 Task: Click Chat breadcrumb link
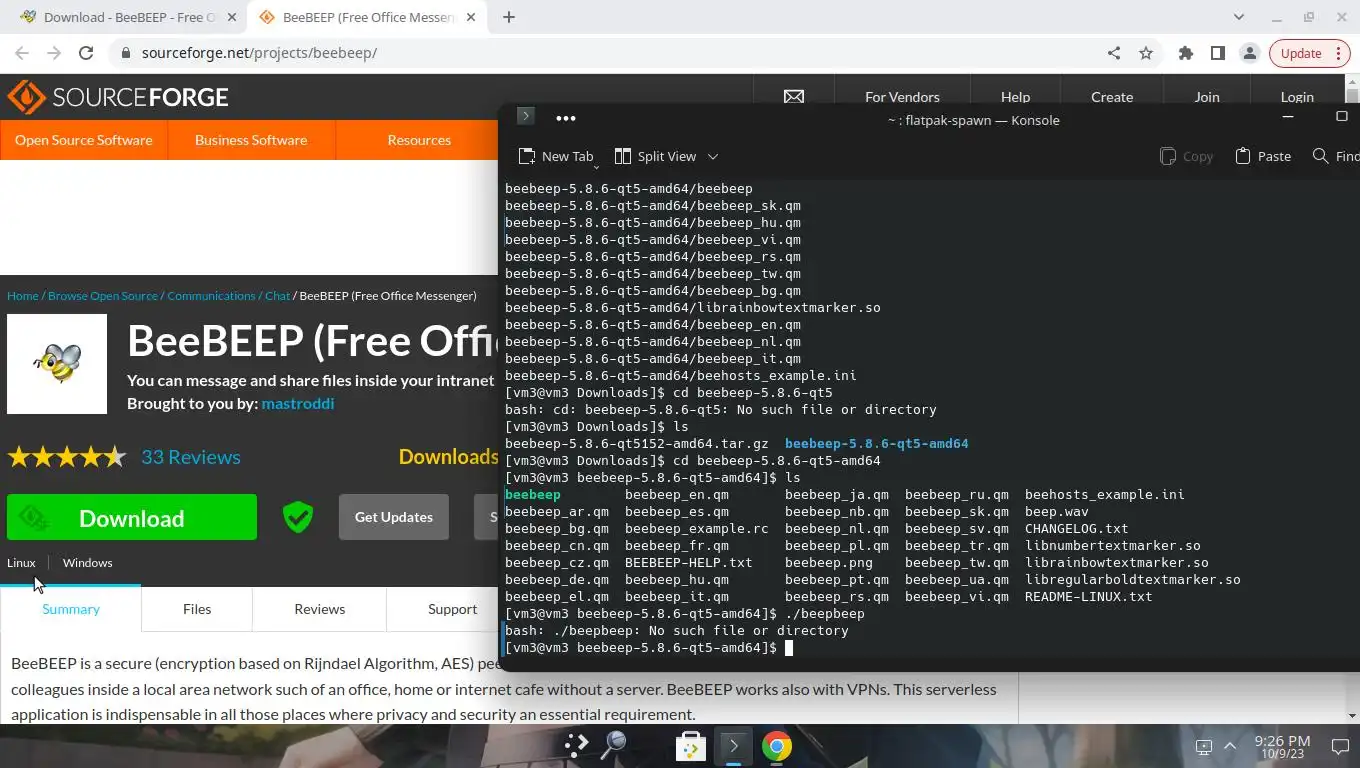278,296
